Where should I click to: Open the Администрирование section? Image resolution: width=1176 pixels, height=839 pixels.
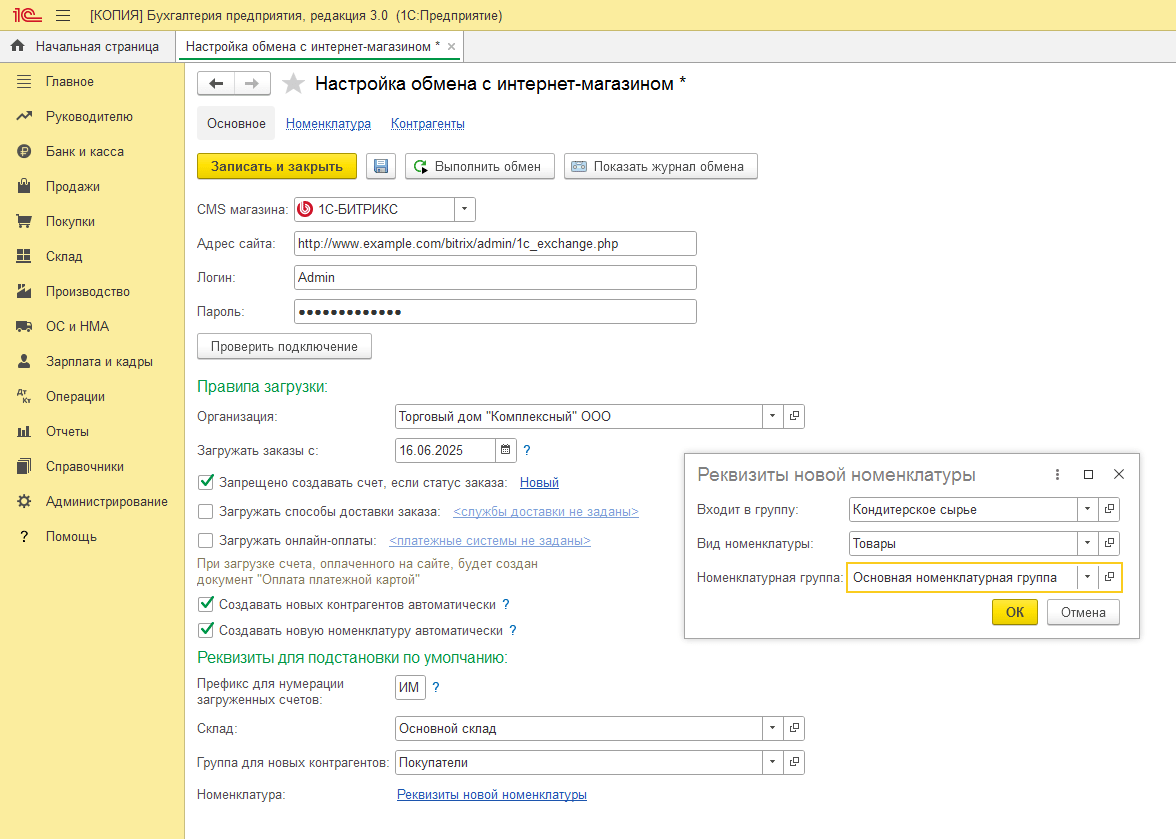click(92, 501)
